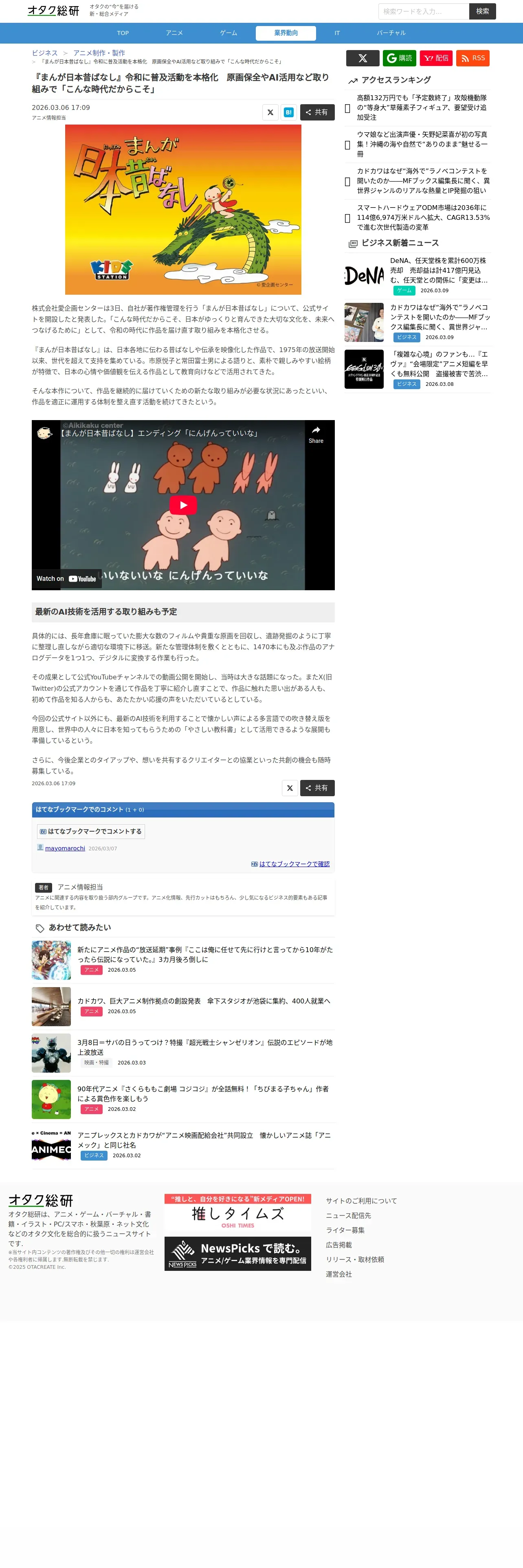Click the まんが日本昔ばなし article hero image
The height and width of the screenshot is (1568, 523).
pos(183,209)
